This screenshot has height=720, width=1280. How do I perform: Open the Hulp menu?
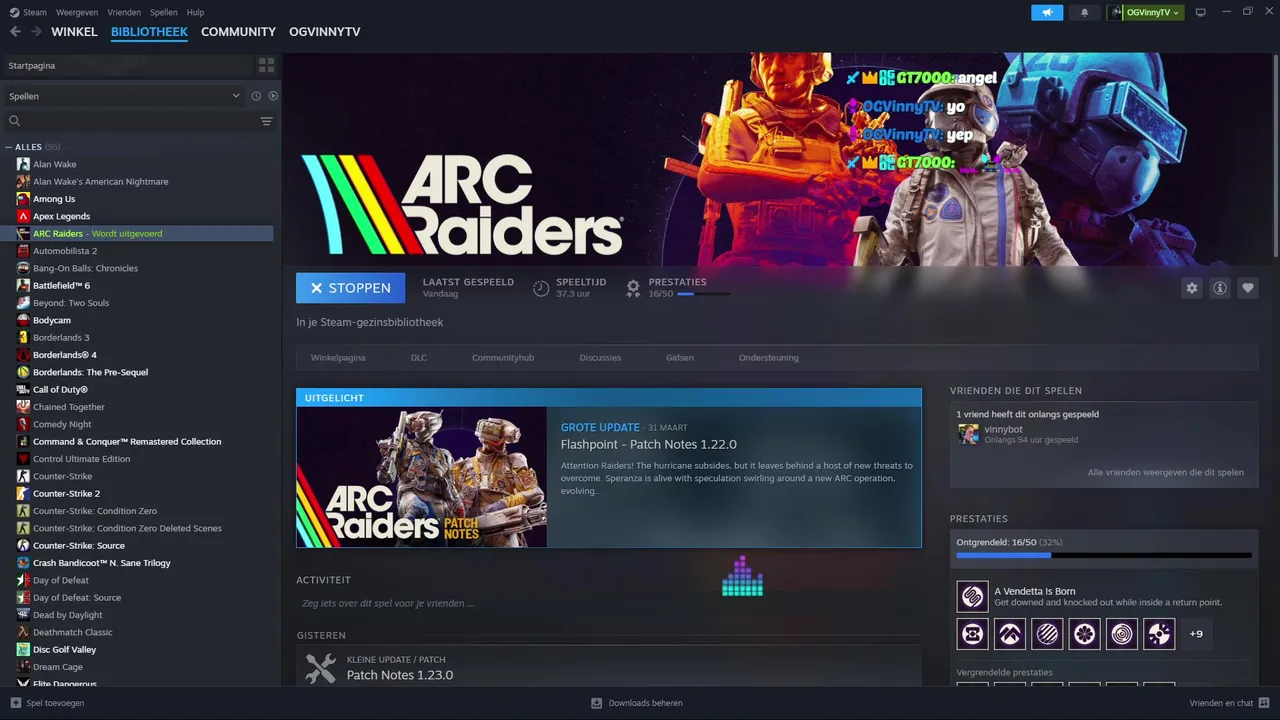coord(195,12)
